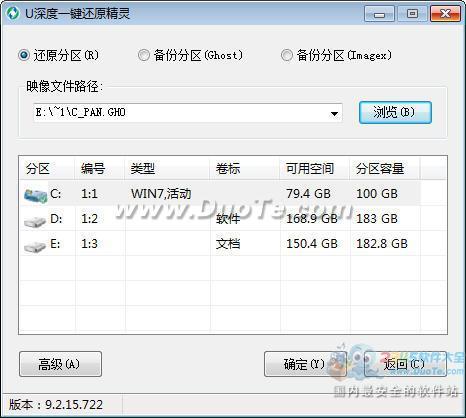Click the D: drive icon

(35, 221)
